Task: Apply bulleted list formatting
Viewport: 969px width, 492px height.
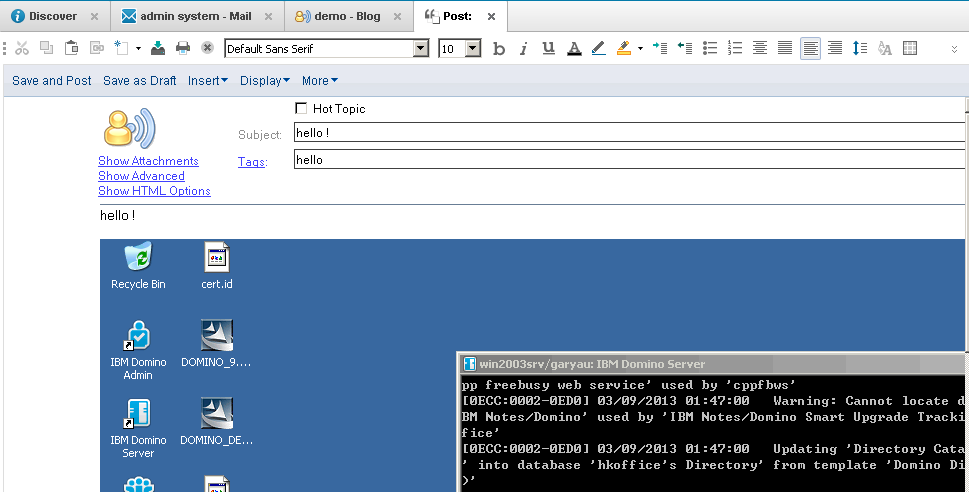Action: click(710, 48)
